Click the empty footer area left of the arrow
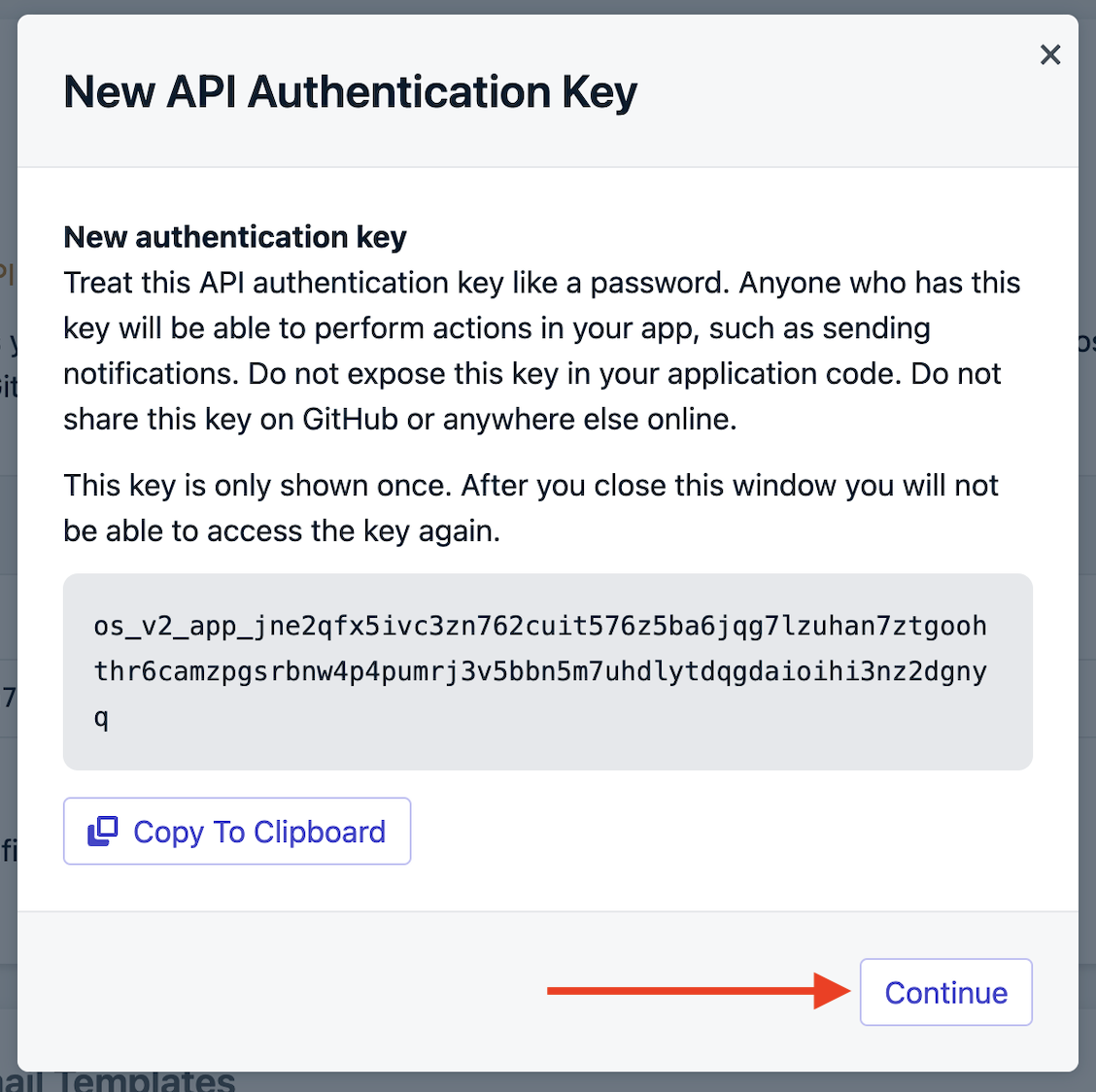Screen dimensions: 1096x1092 click(x=280, y=991)
